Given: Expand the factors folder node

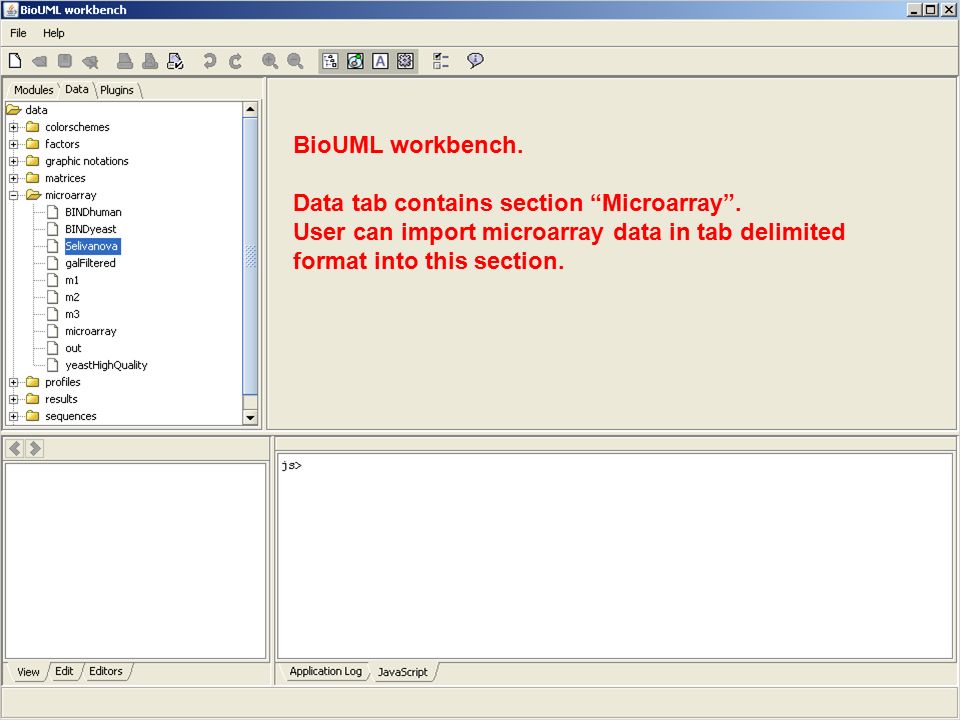Looking at the screenshot, I should pos(13,144).
